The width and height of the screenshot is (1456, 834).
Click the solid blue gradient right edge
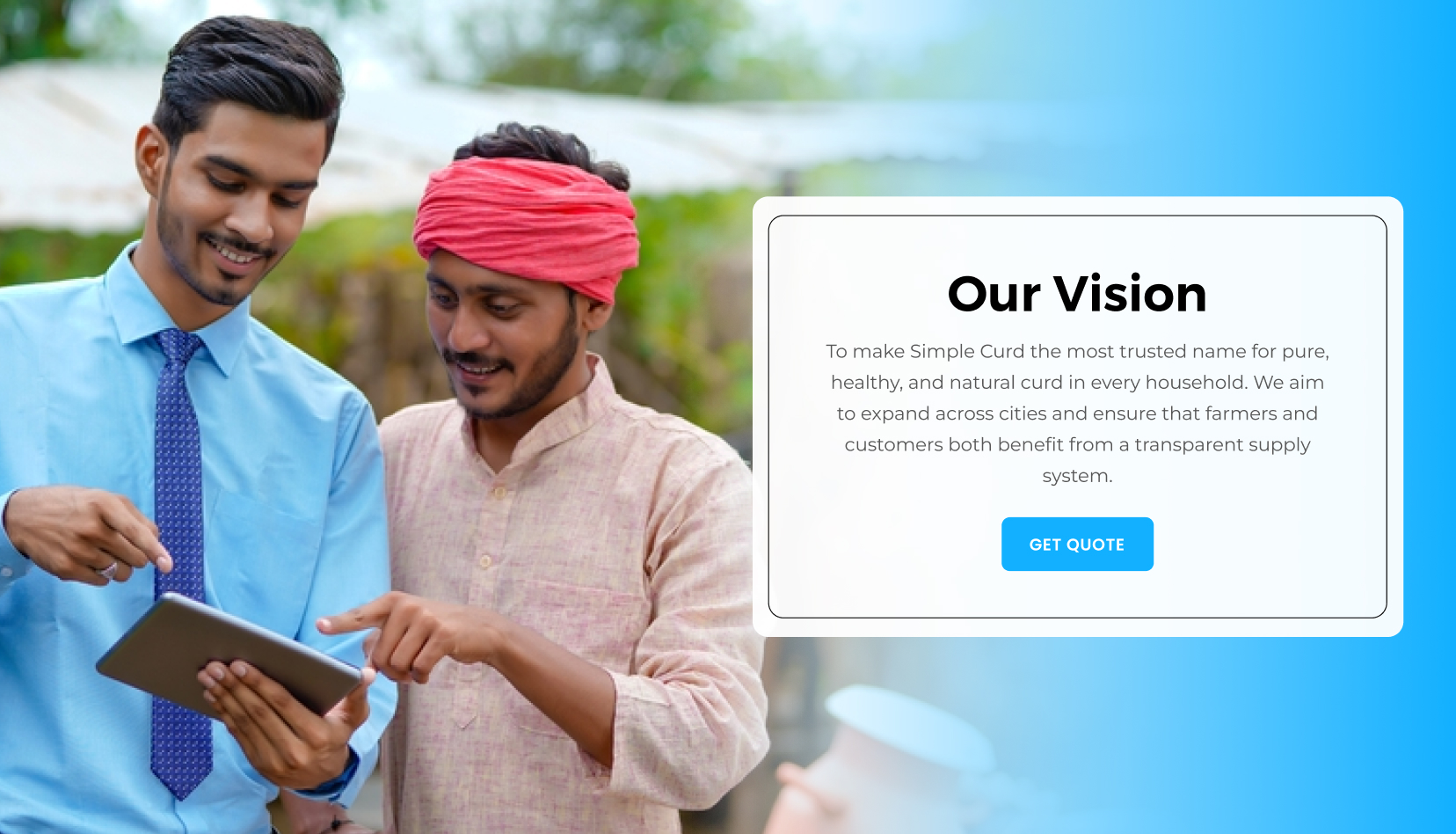click(1430, 417)
